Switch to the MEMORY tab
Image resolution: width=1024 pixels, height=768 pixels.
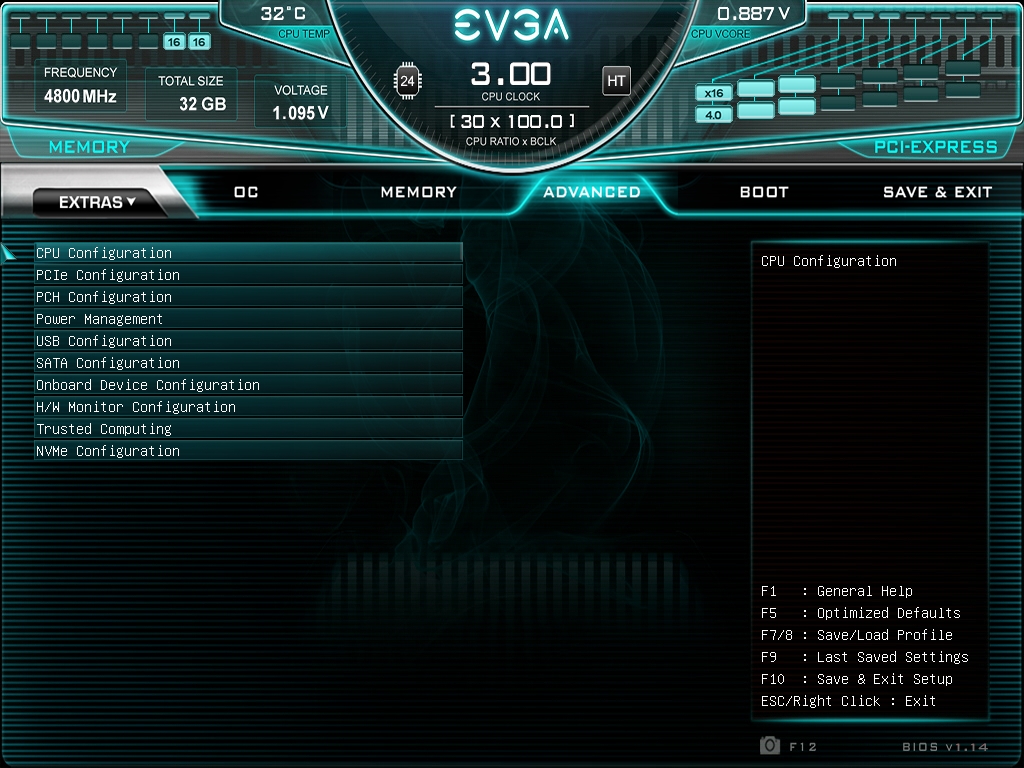click(x=419, y=192)
